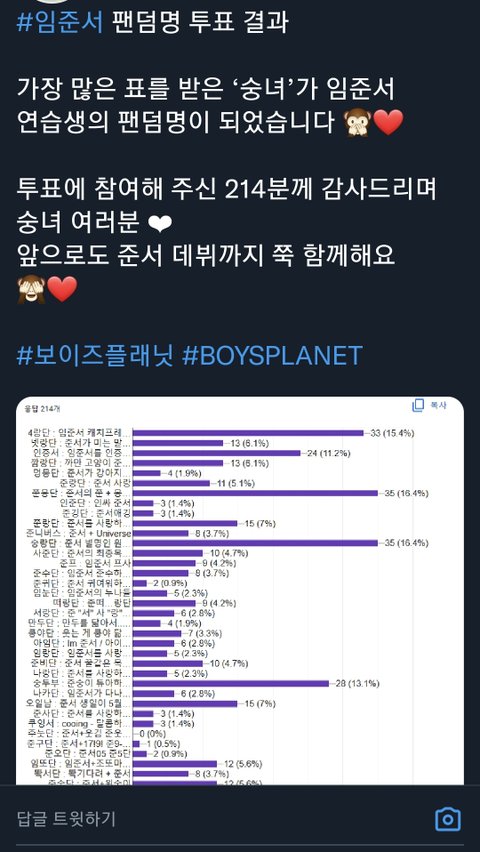Select the 숭투부 bar showing 28 (13.1%)
The height and width of the screenshot is (852, 480).
(x=230, y=684)
